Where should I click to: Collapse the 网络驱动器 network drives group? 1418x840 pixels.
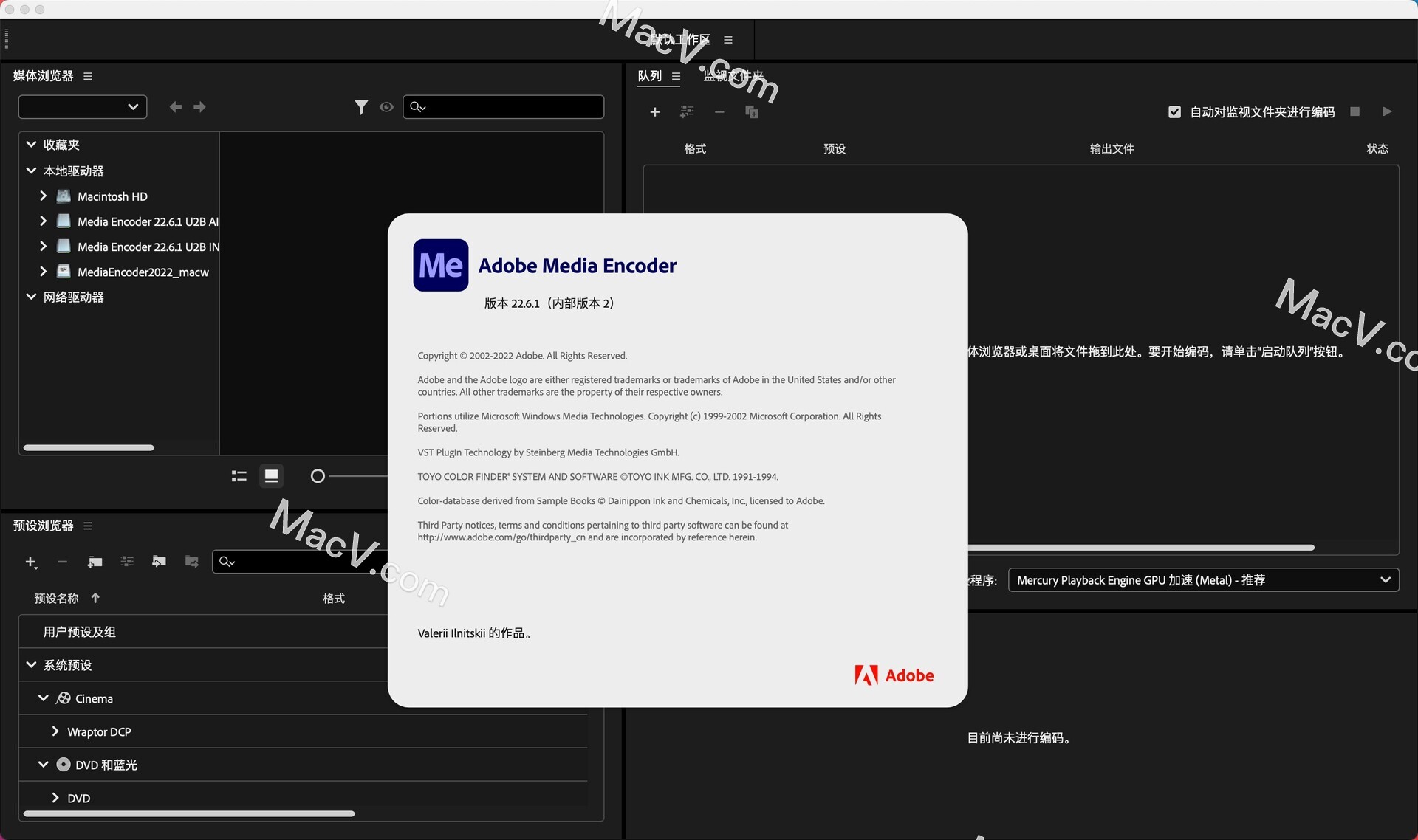click(31, 297)
